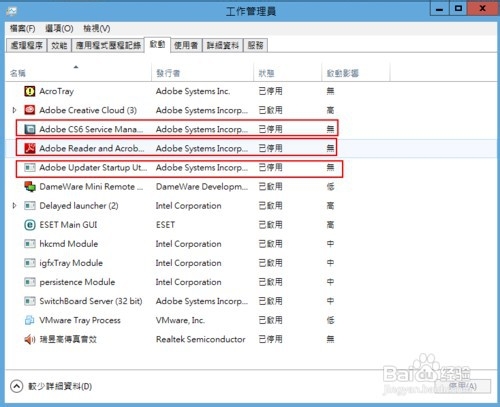Open the 檔案(F) menu

pyautogui.click(x=22, y=29)
